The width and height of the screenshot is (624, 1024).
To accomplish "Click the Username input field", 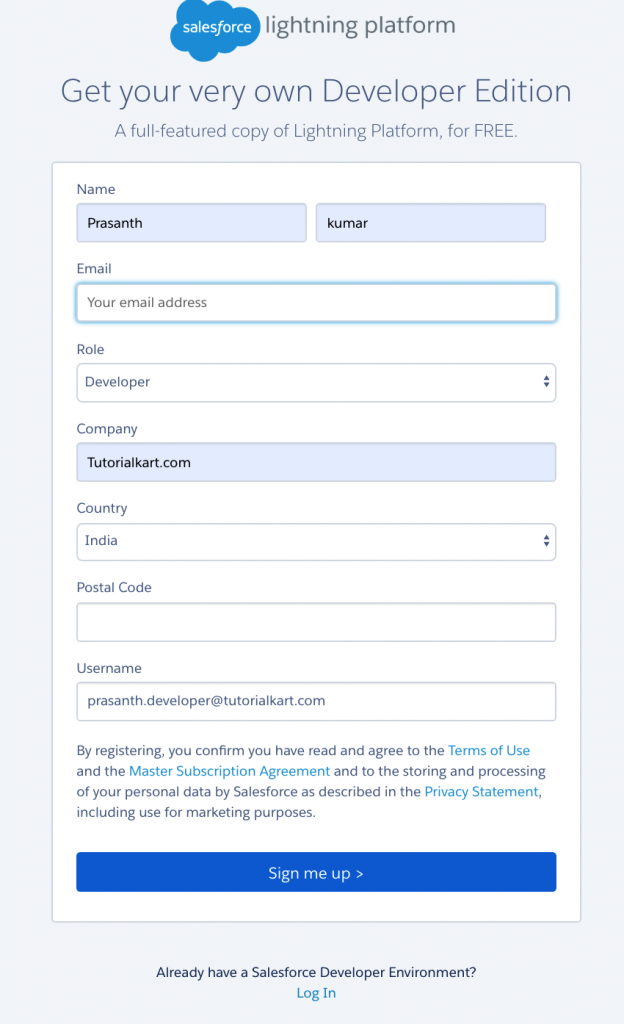I will click(316, 701).
